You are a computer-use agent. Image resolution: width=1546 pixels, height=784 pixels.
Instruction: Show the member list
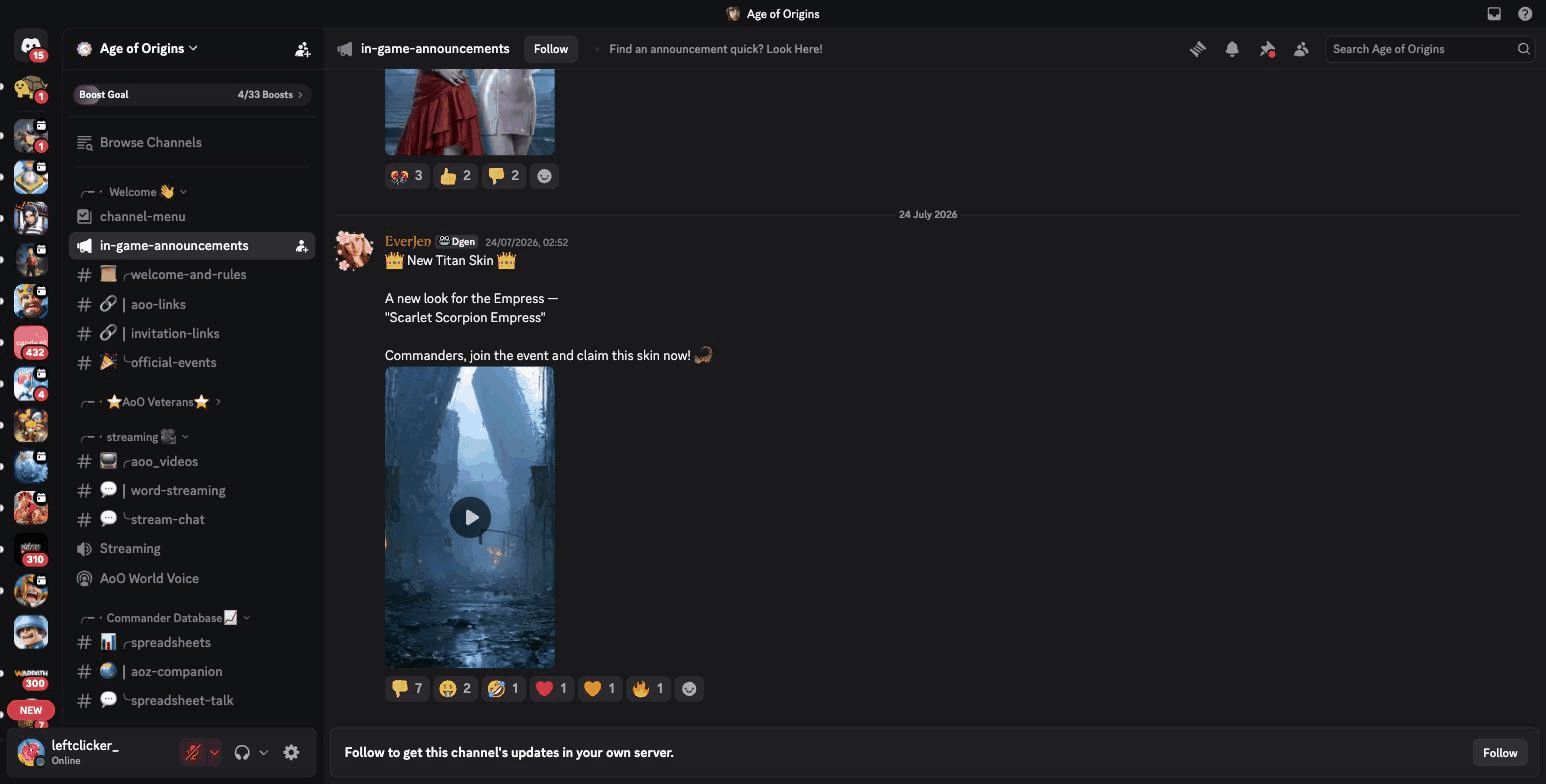point(1301,49)
